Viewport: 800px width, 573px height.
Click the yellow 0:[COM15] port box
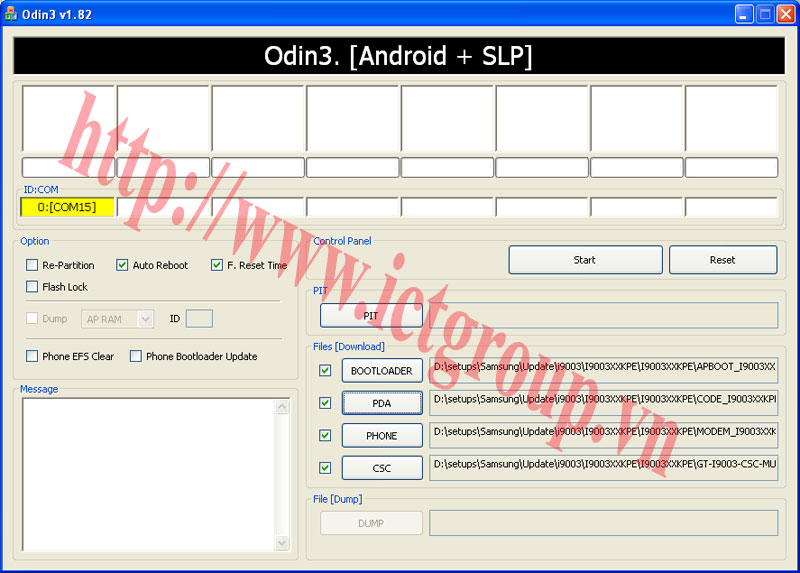pyautogui.click(x=67, y=207)
